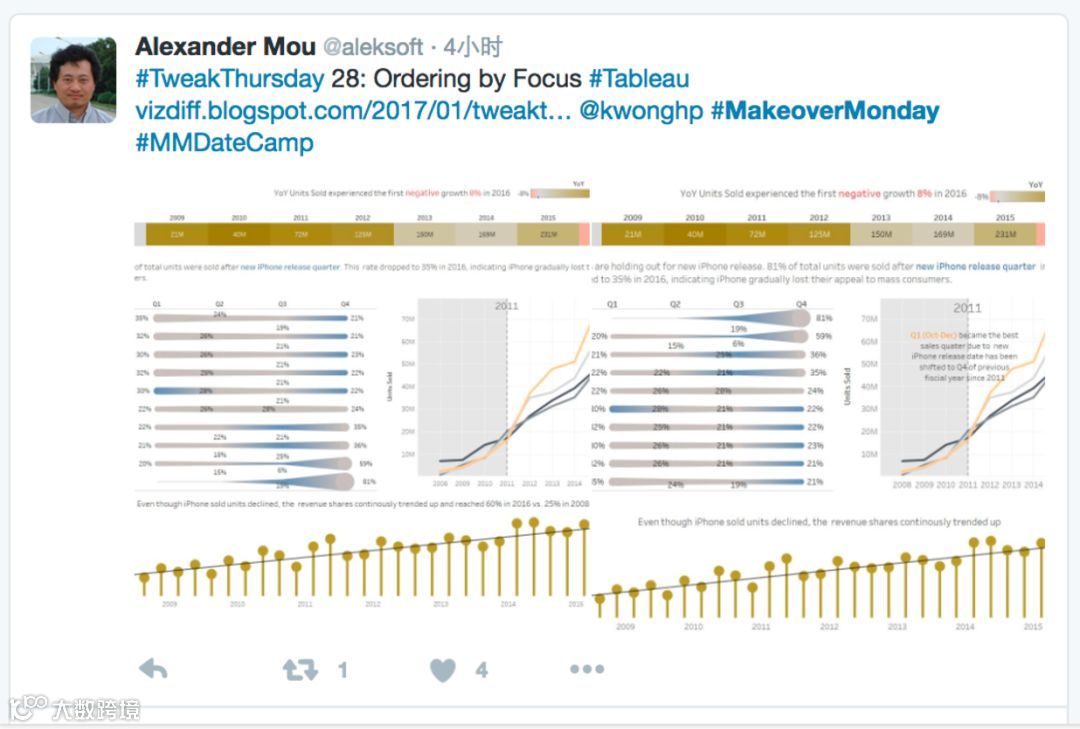
Task: Click the left image's YoY color legend
Action: click(x=559, y=193)
